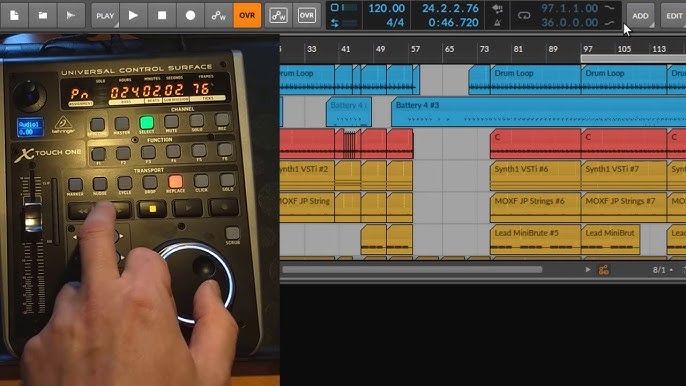Toggle the launcher automation write button

(278, 16)
